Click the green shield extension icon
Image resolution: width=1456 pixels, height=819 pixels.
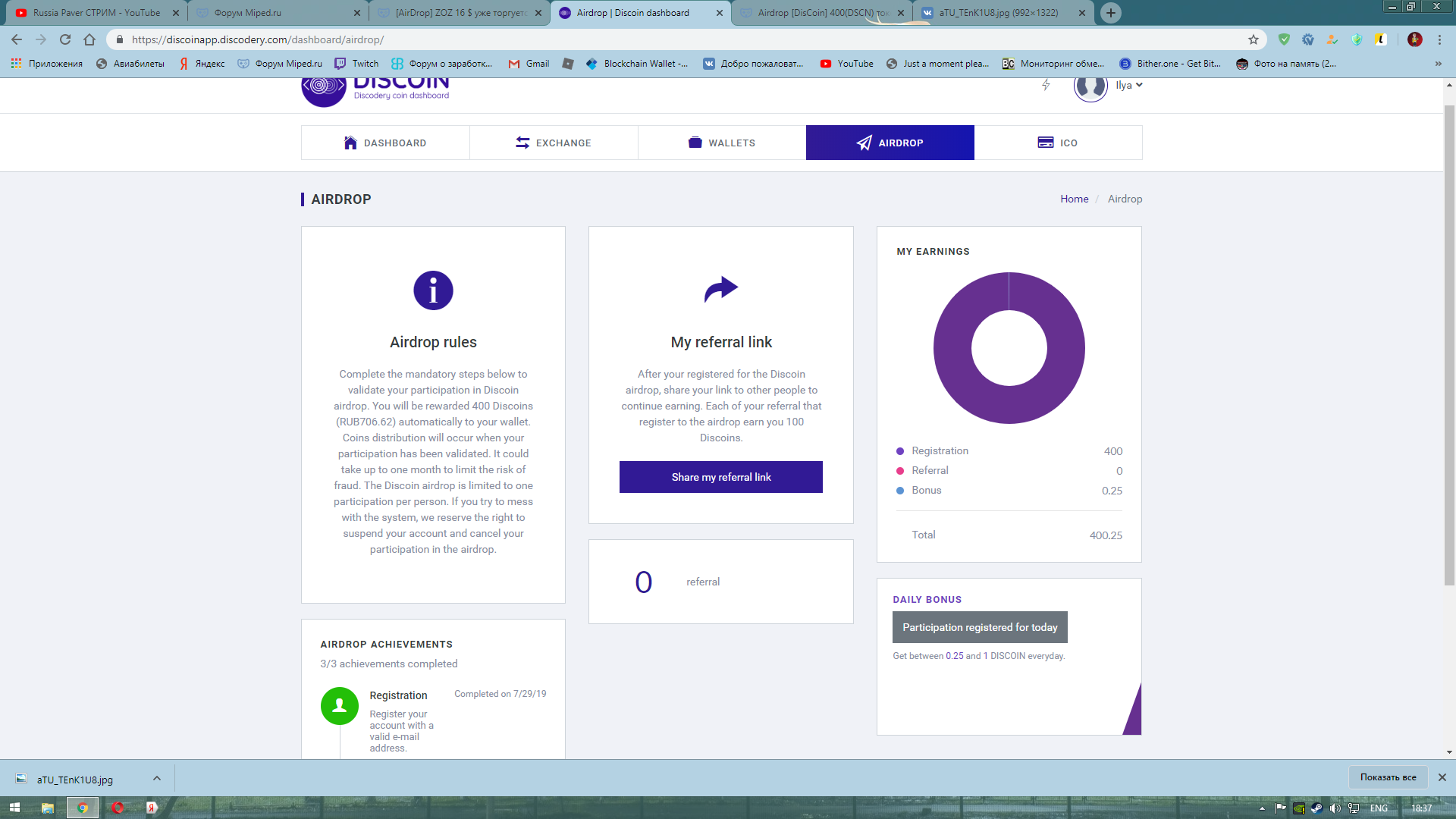coord(1284,39)
